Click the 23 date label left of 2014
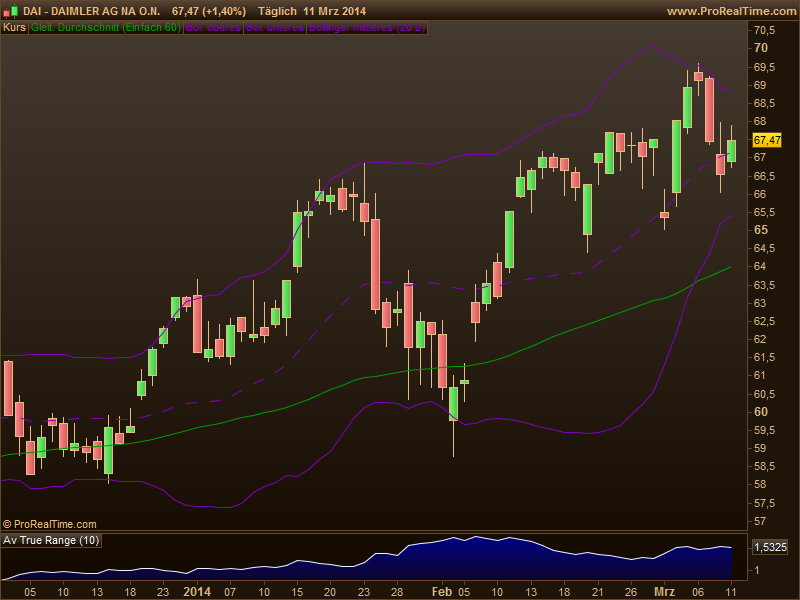Viewport: 800px width, 600px height. coord(163,592)
